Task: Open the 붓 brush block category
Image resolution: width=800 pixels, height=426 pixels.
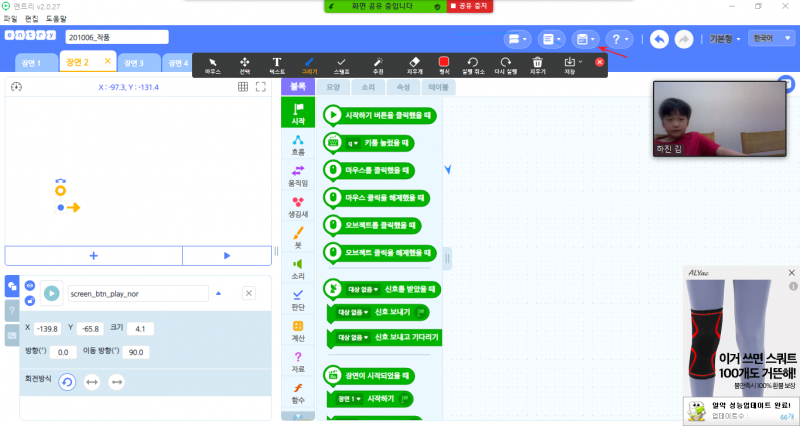Action: (298, 237)
